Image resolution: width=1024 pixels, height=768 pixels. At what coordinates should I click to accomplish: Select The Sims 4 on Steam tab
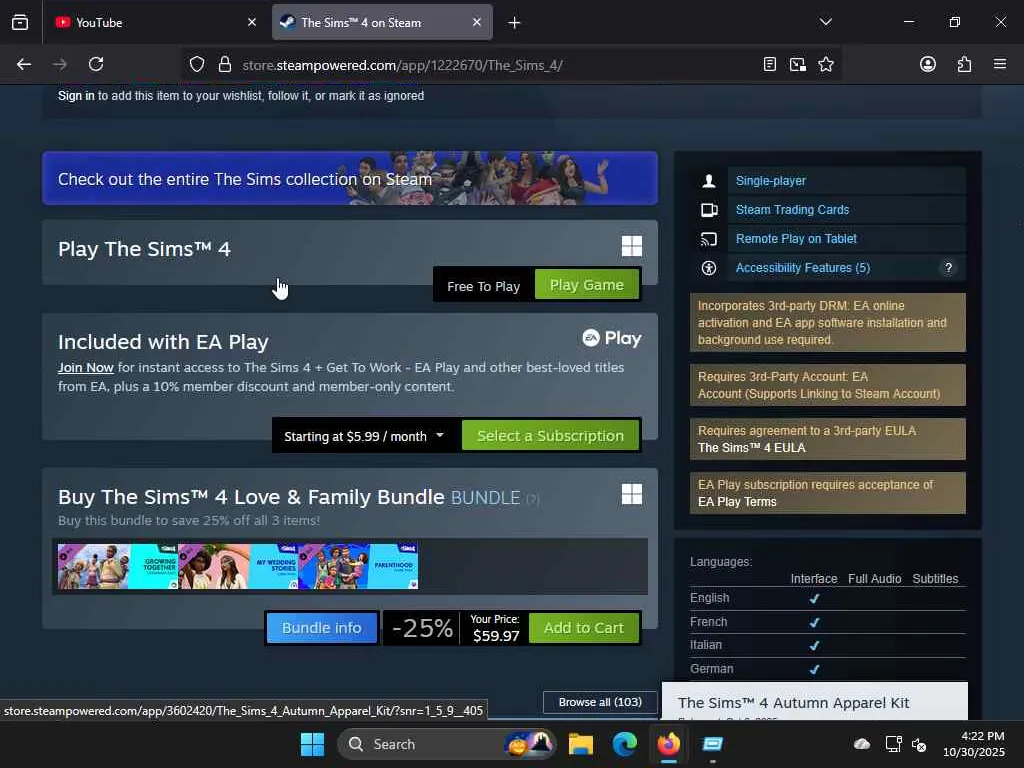click(x=382, y=22)
